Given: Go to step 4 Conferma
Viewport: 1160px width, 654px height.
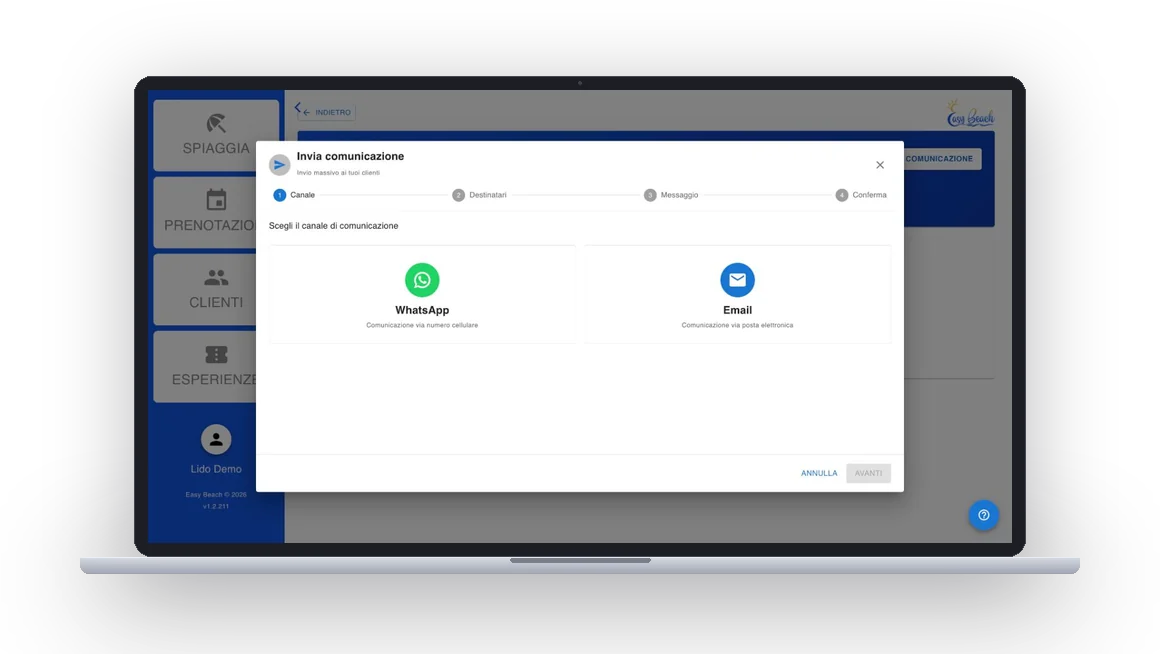Looking at the screenshot, I should (861, 195).
